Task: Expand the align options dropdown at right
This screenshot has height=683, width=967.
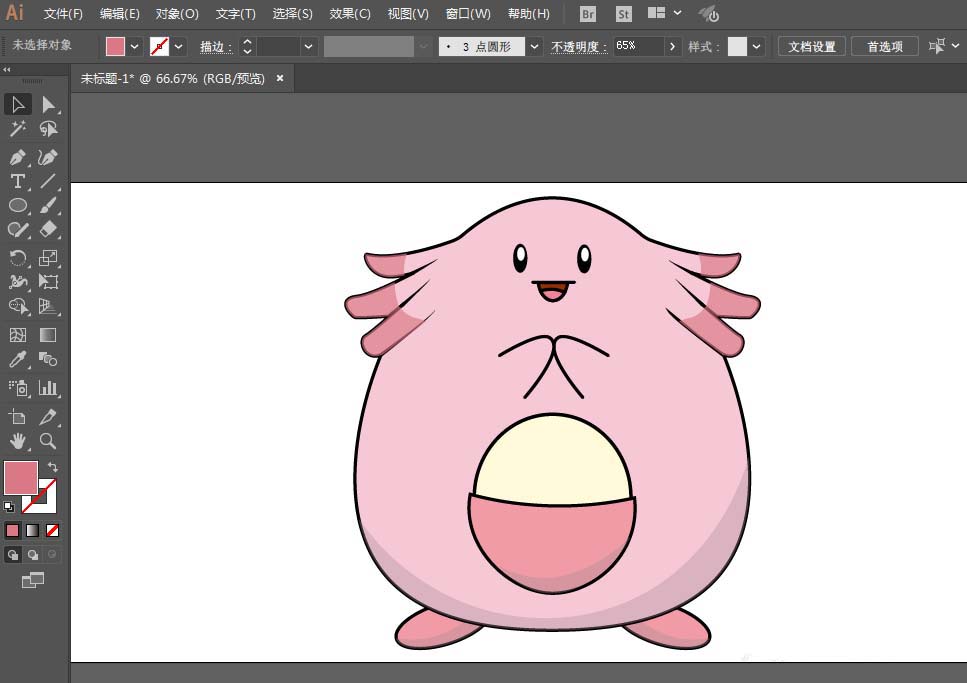Action: click(955, 46)
